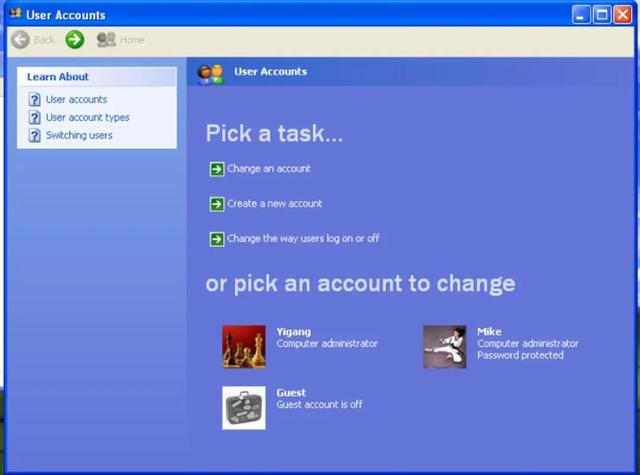Click Yigang's chess pieces account picture
Image resolution: width=640 pixels, height=475 pixels.
click(x=244, y=347)
